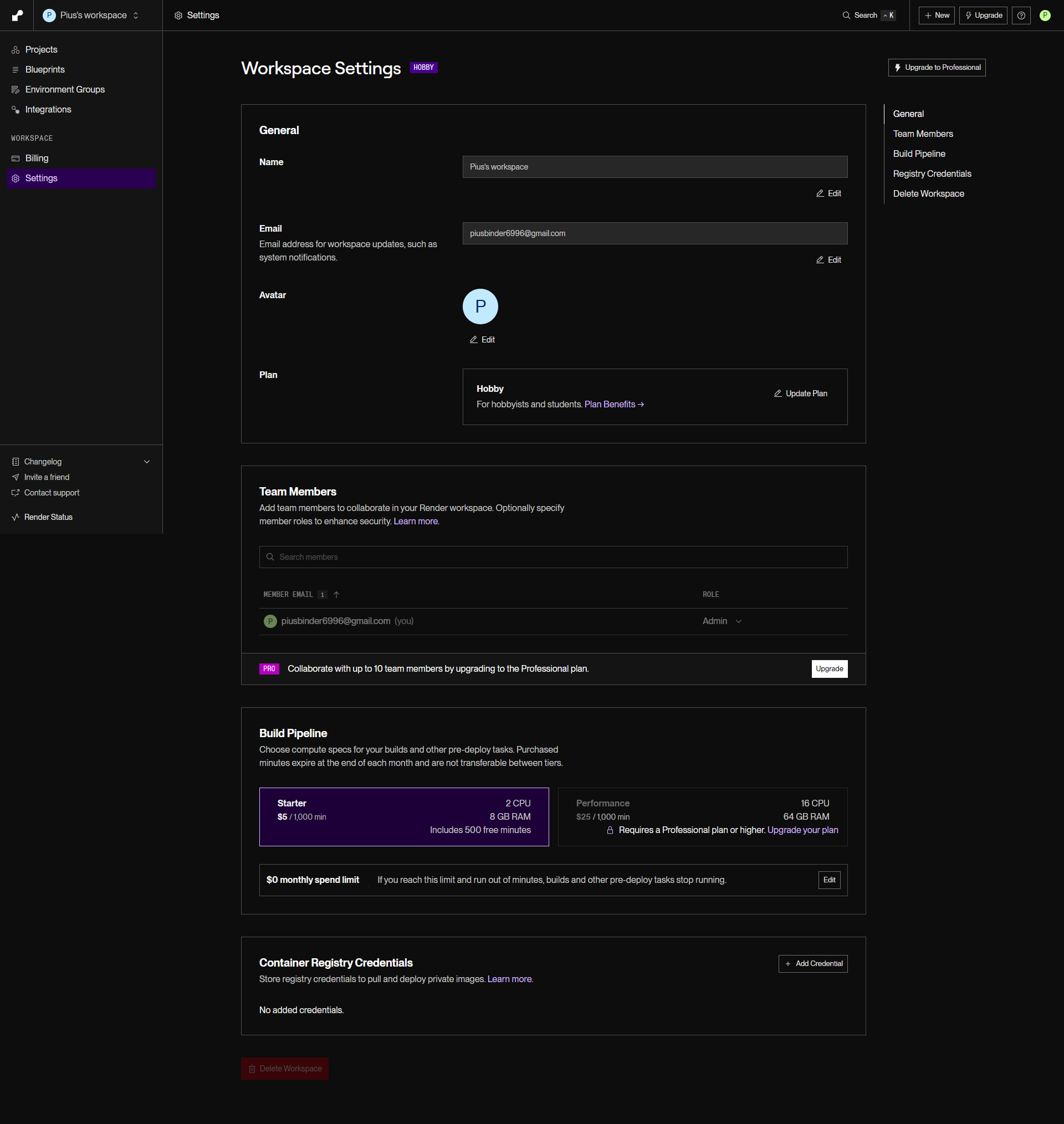1064x1124 pixels.
Task: Open Billing in the sidebar
Action: [37, 158]
